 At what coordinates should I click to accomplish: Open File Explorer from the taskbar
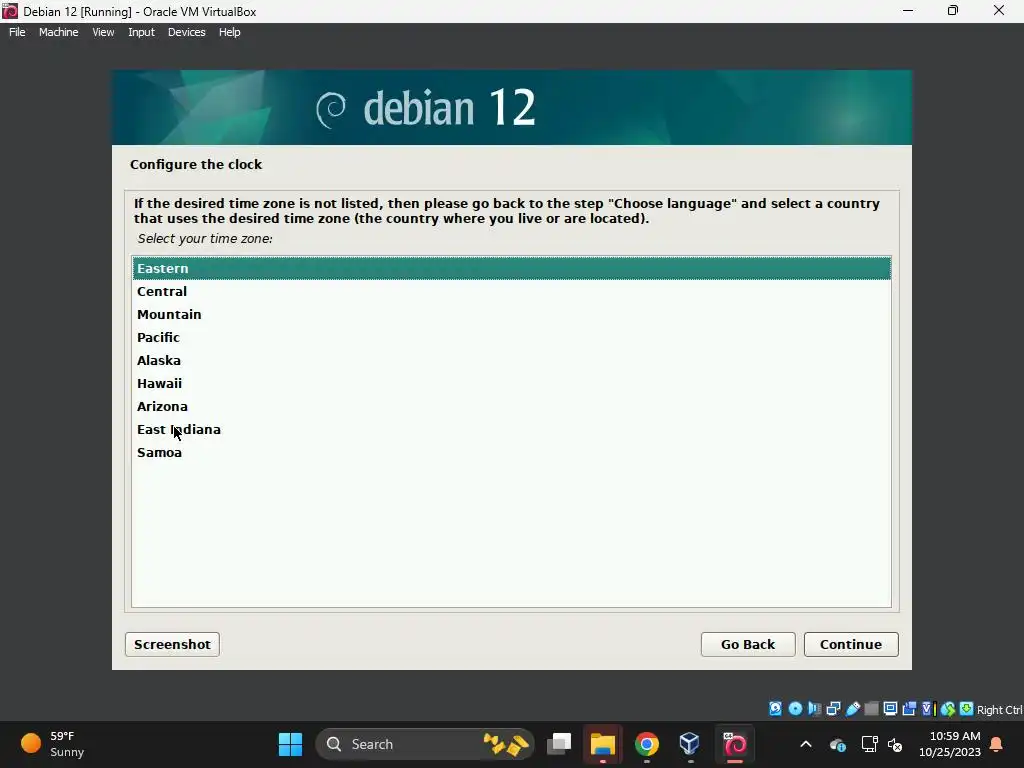click(602, 744)
